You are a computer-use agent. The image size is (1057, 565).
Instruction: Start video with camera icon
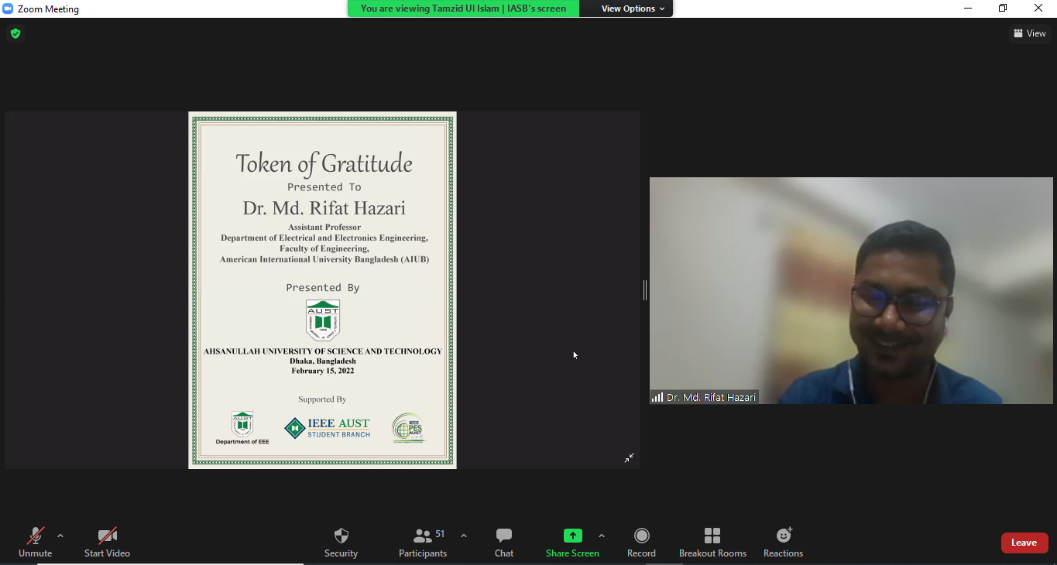[107, 542]
